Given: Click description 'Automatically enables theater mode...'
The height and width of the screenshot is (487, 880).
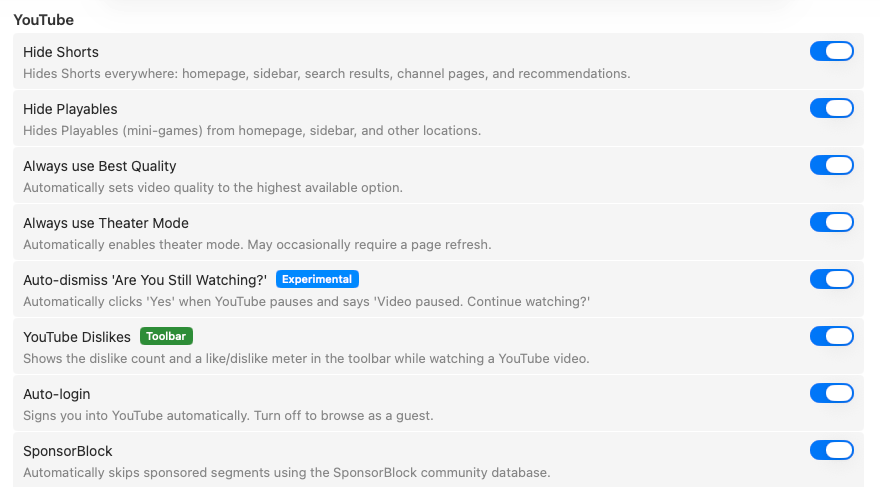Looking at the screenshot, I should click(x=257, y=245).
